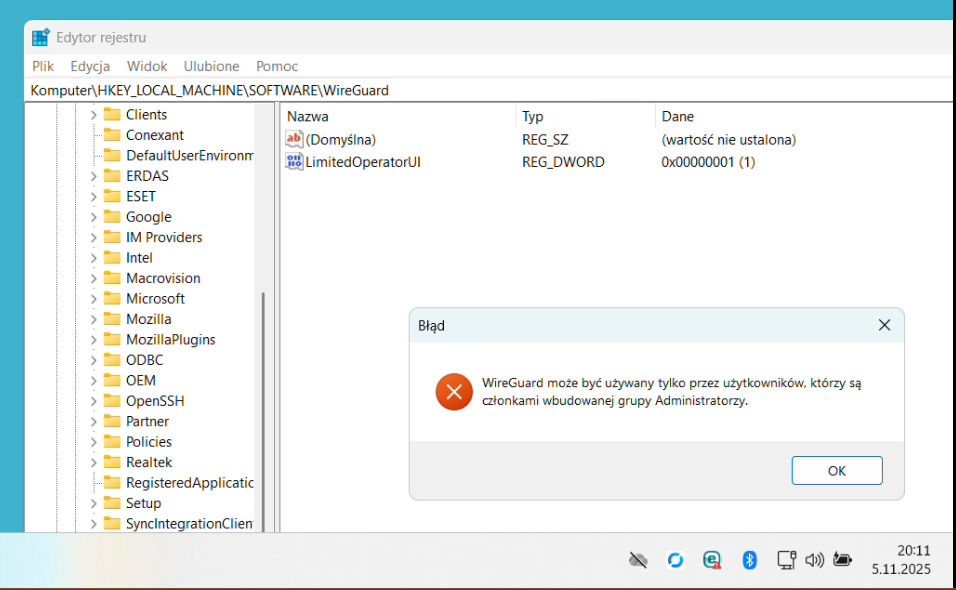This screenshot has height=590, width=956.
Task: Select the Partner folder icon
Action: coord(112,421)
